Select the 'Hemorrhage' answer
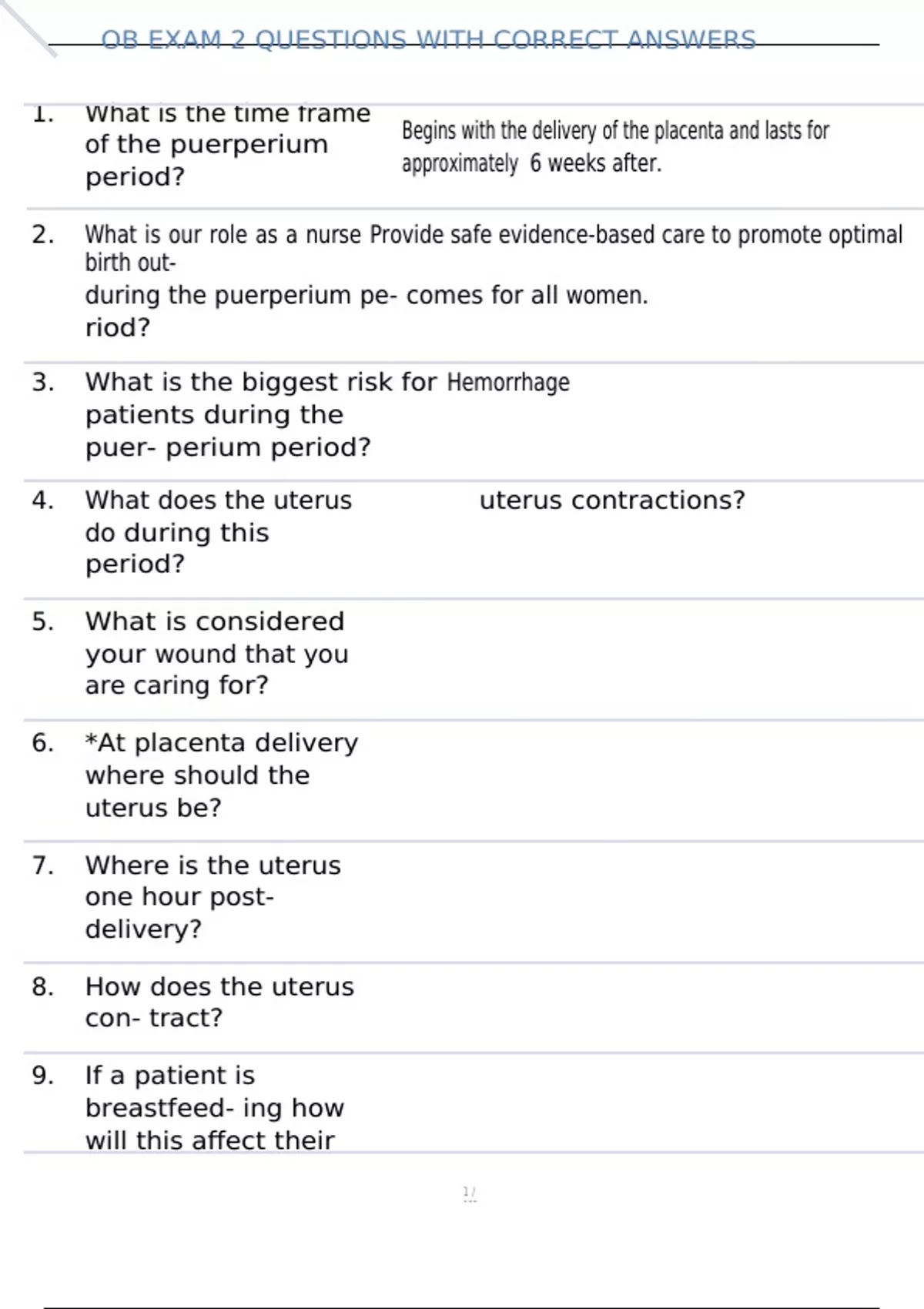 pyautogui.click(x=508, y=382)
